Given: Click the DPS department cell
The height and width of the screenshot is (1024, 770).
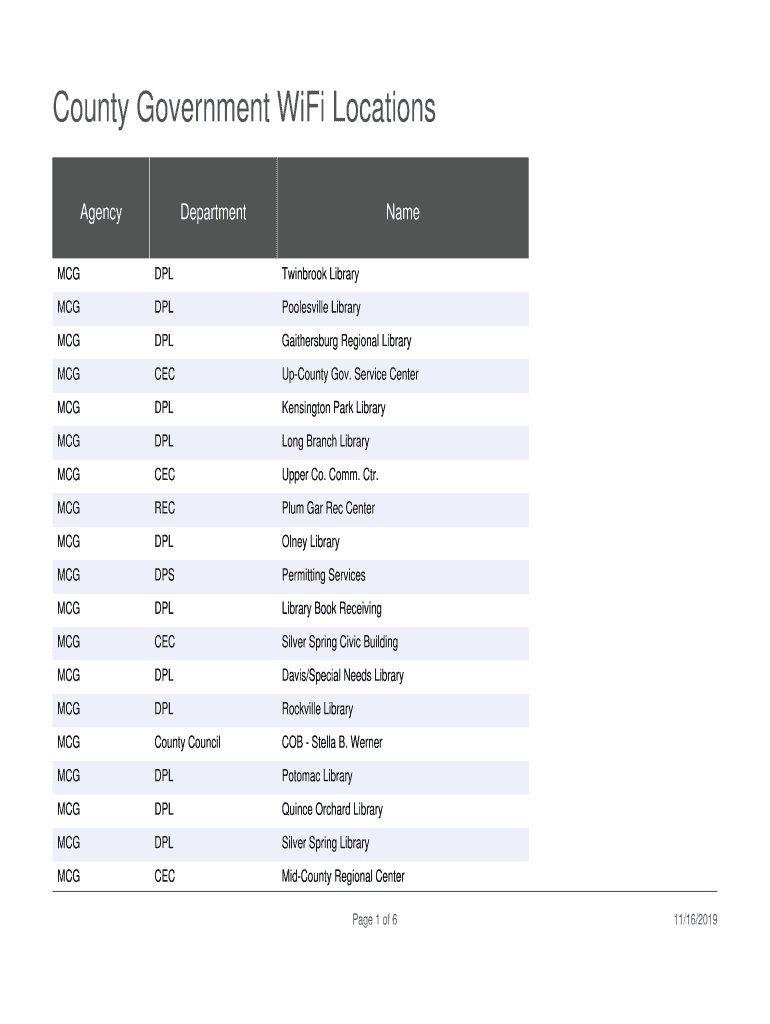Looking at the screenshot, I should click(164, 575).
